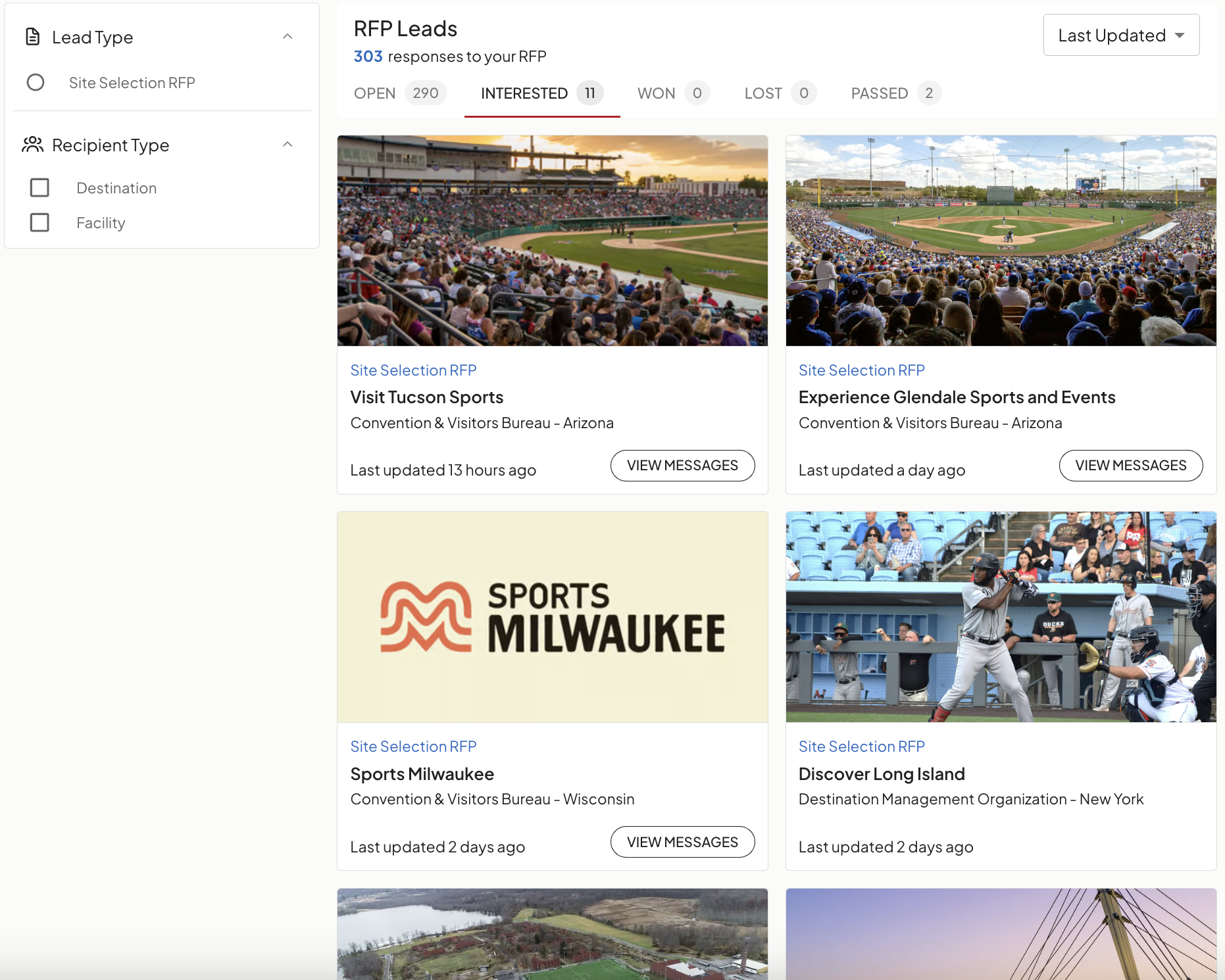
Task: Switch to the PASSED tab
Action: [896, 93]
